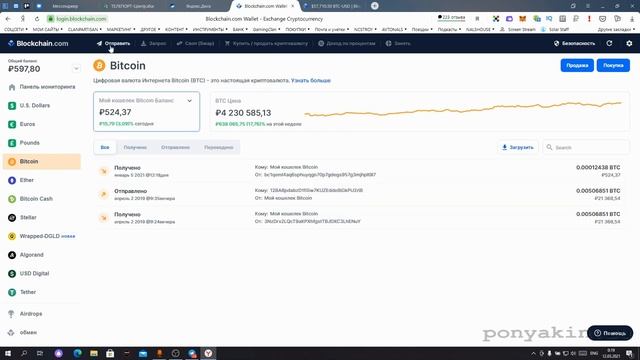Open received transaction of 0.00012438 BTC

click(x=361, y=171)
